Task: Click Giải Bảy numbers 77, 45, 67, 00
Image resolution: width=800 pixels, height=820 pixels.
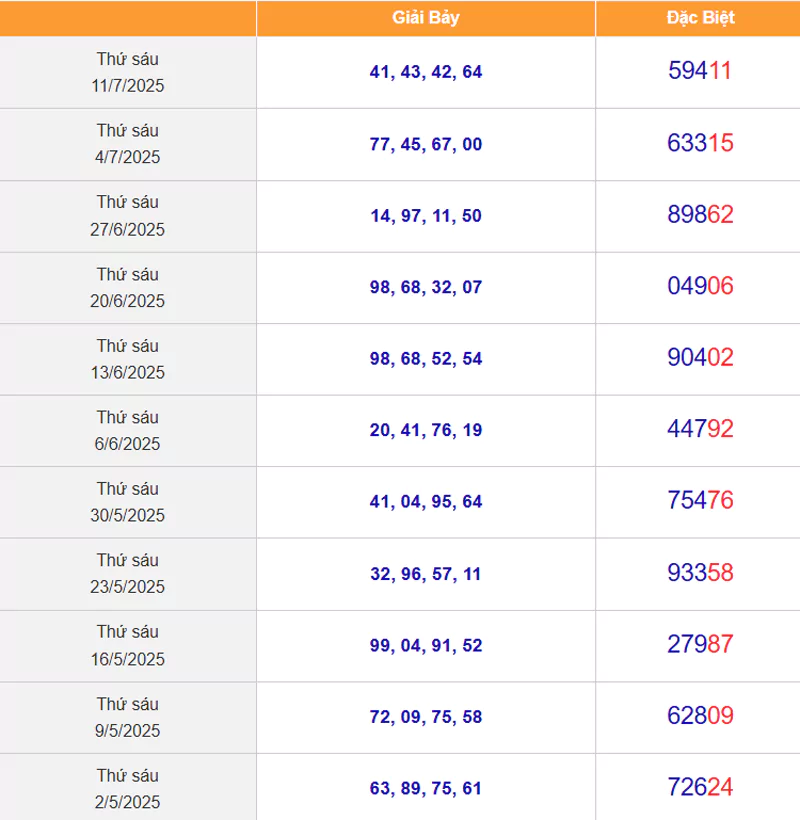Action: click(426, 144)
